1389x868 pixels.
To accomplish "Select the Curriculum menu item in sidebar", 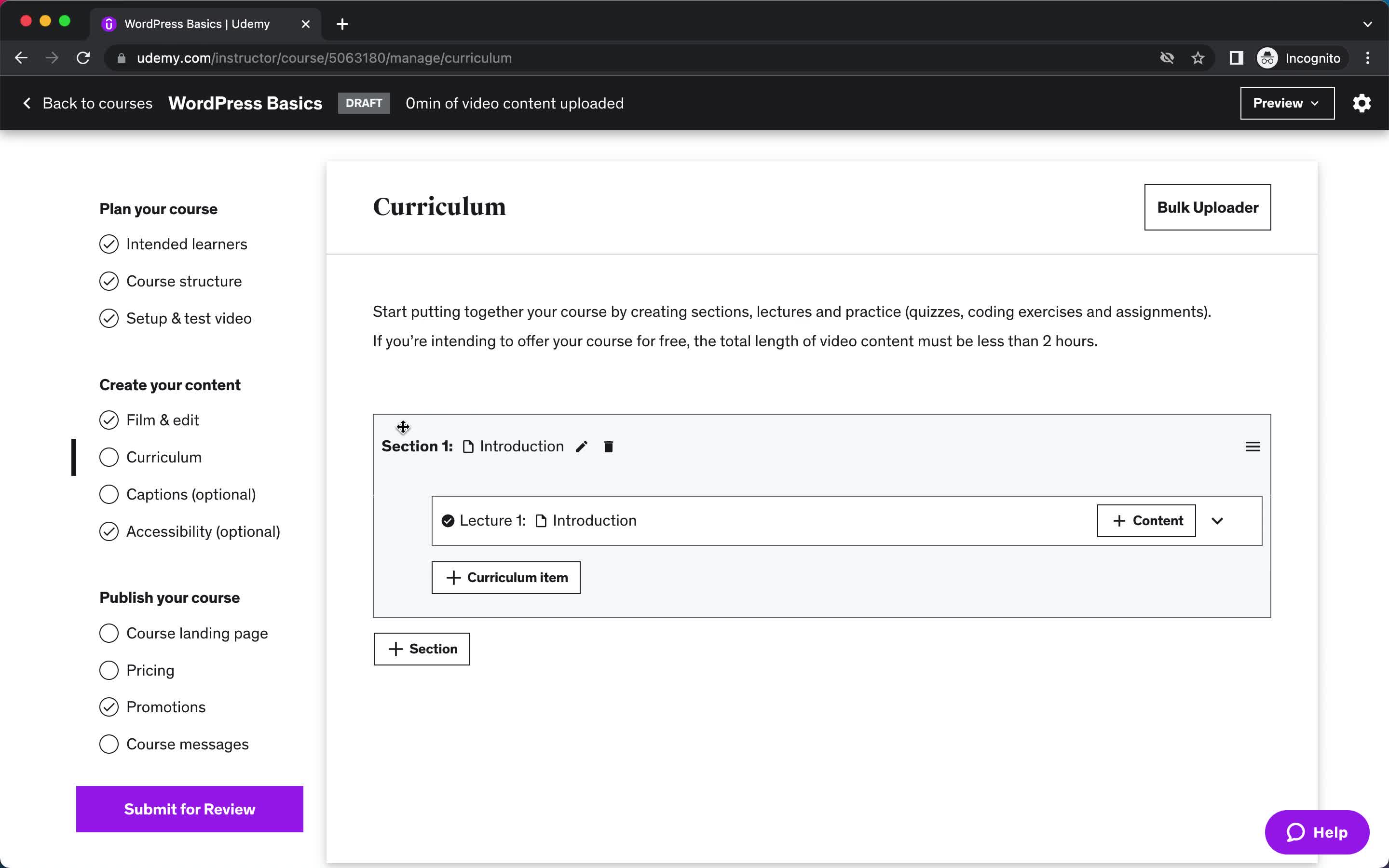I will (x=163, y=456).
